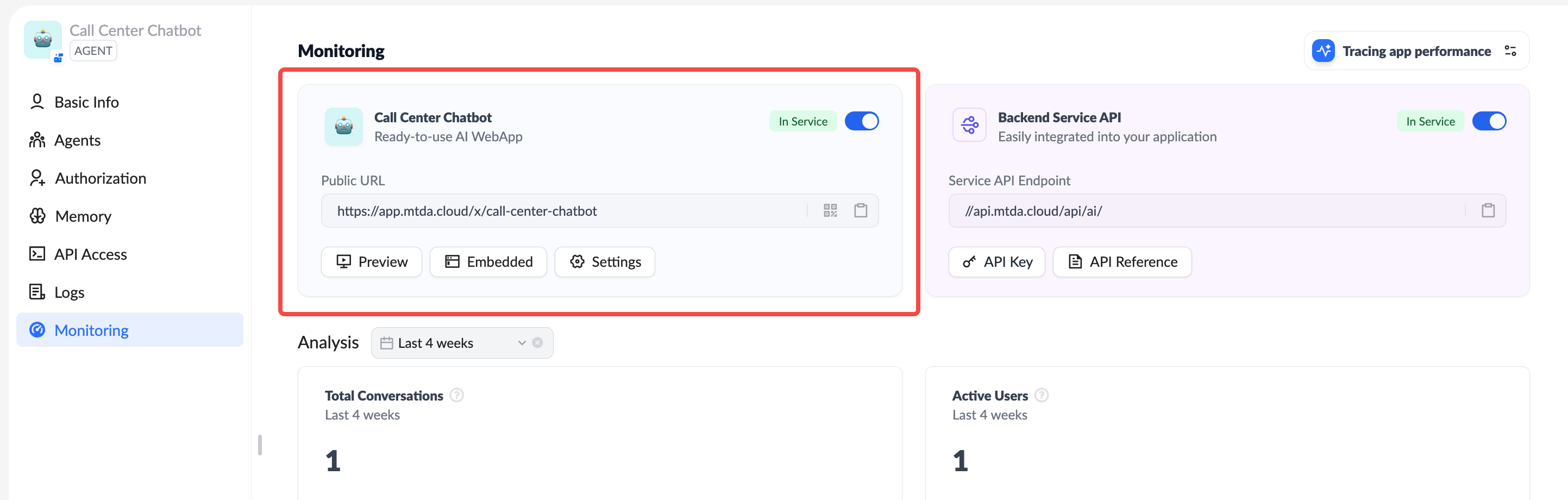The width and height of the screenshot is (1568, 500).
Task: Disable In Service for Call Center Chatbot WebApp
Action: coord(862,121)
